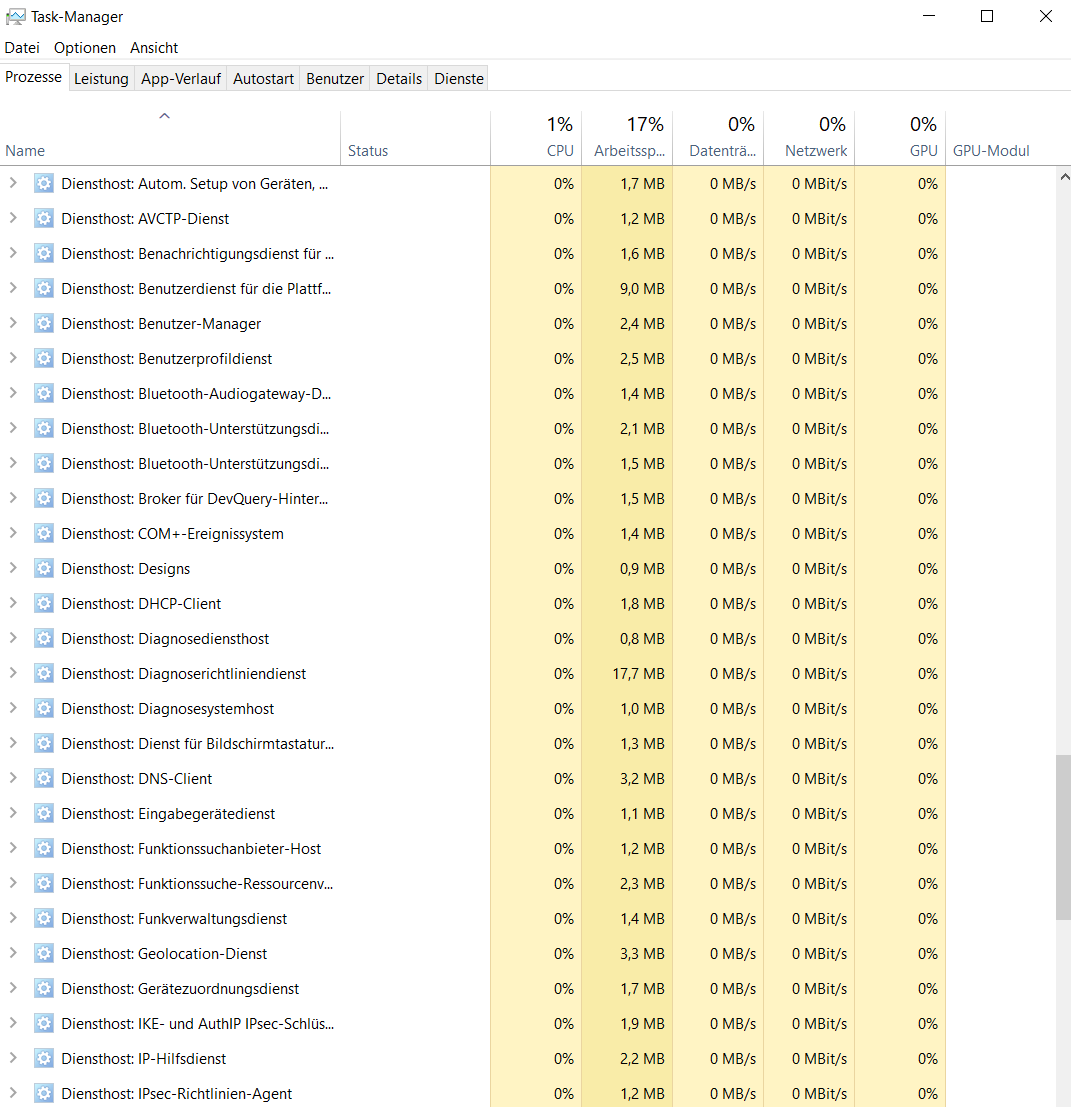Click the Task-Manager app icon in title bar
The image size is (1071, 1107).
[x=15, y=16]
